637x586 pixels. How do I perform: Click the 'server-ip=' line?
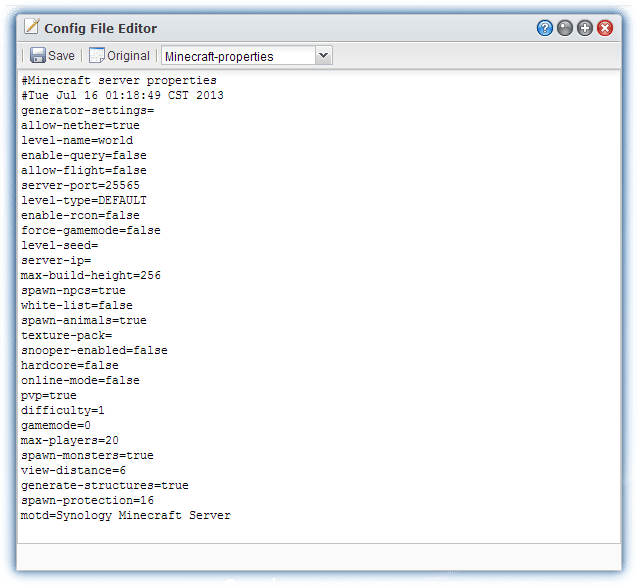[56, 260]
